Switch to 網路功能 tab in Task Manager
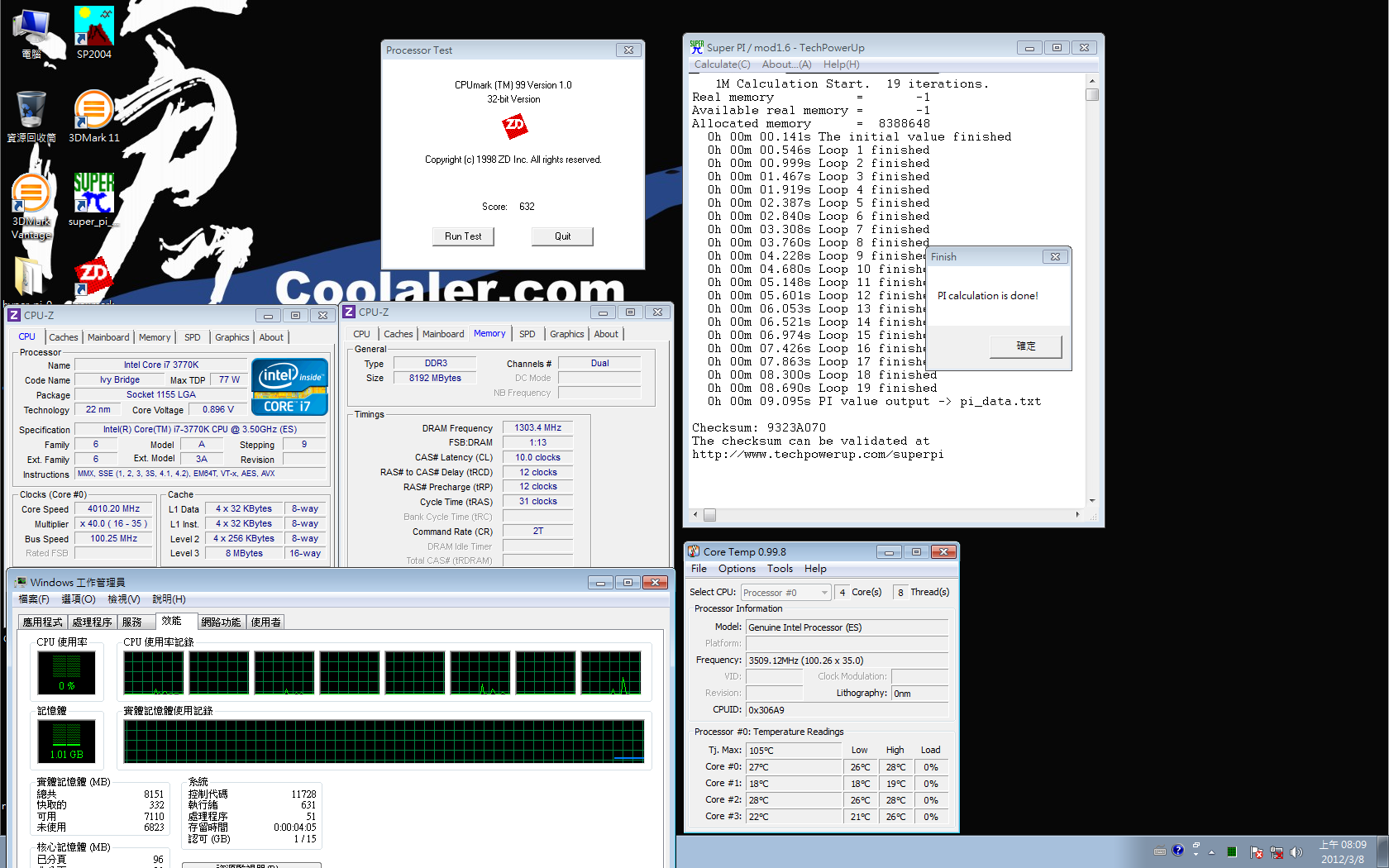The height and width of the screenshot is (868, 1389). pos(221,622)
